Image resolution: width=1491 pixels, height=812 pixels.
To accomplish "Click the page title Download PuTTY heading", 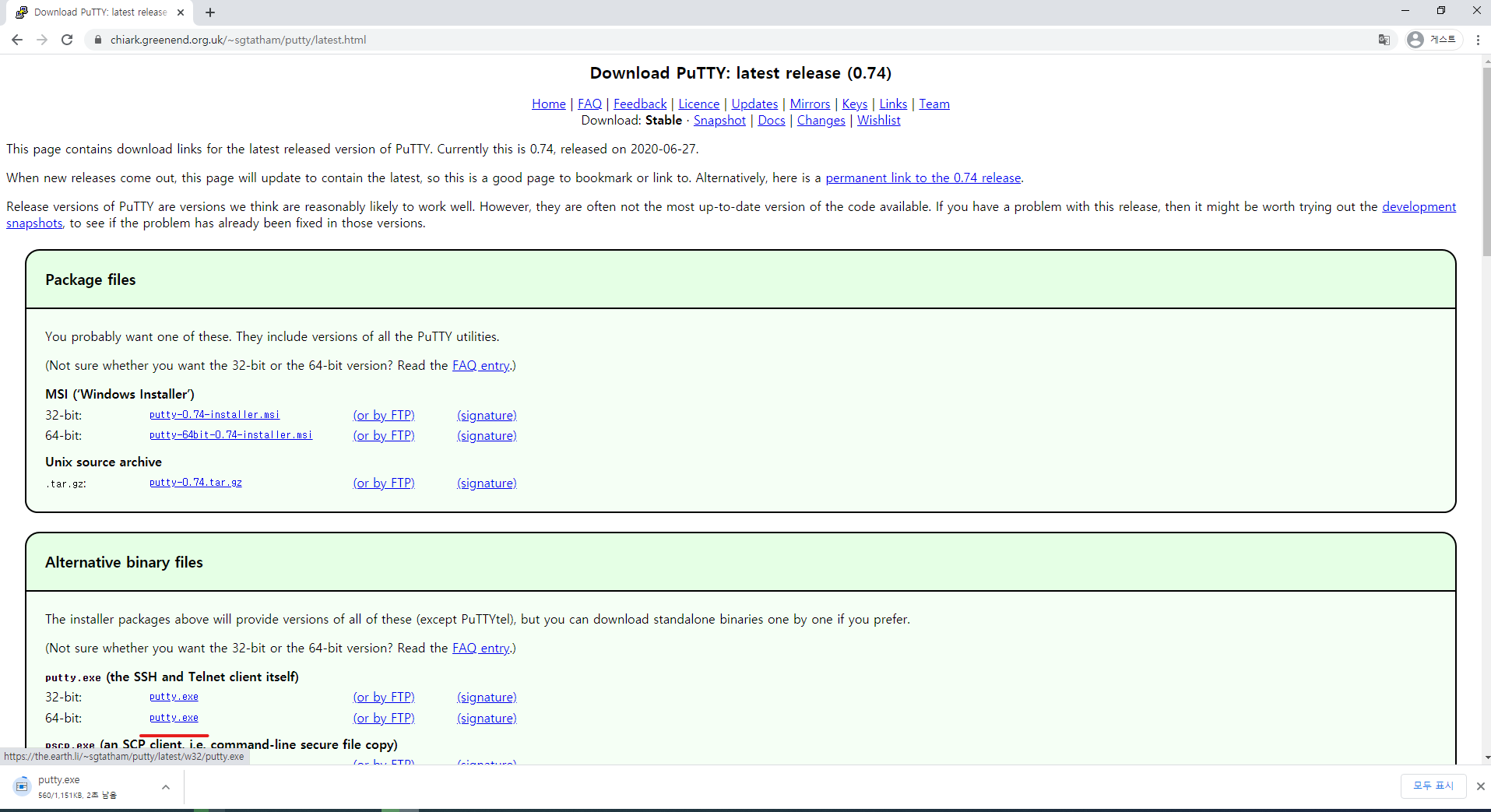I will [740, 73].
